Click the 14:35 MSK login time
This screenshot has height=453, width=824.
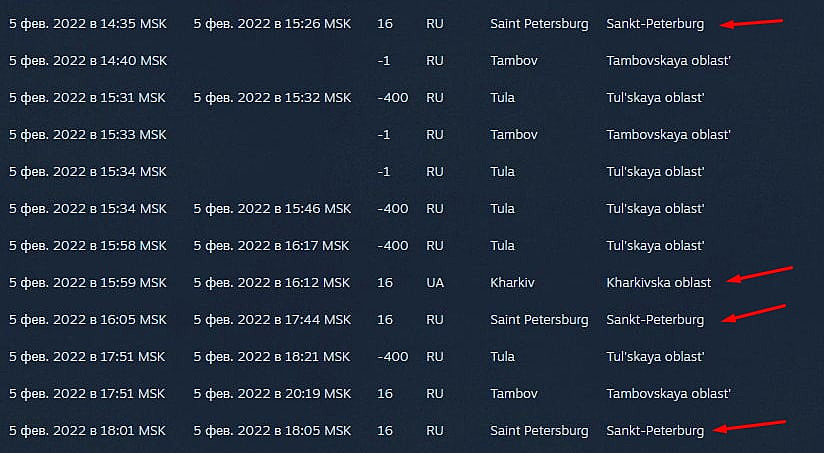click(x=88, y=23)
